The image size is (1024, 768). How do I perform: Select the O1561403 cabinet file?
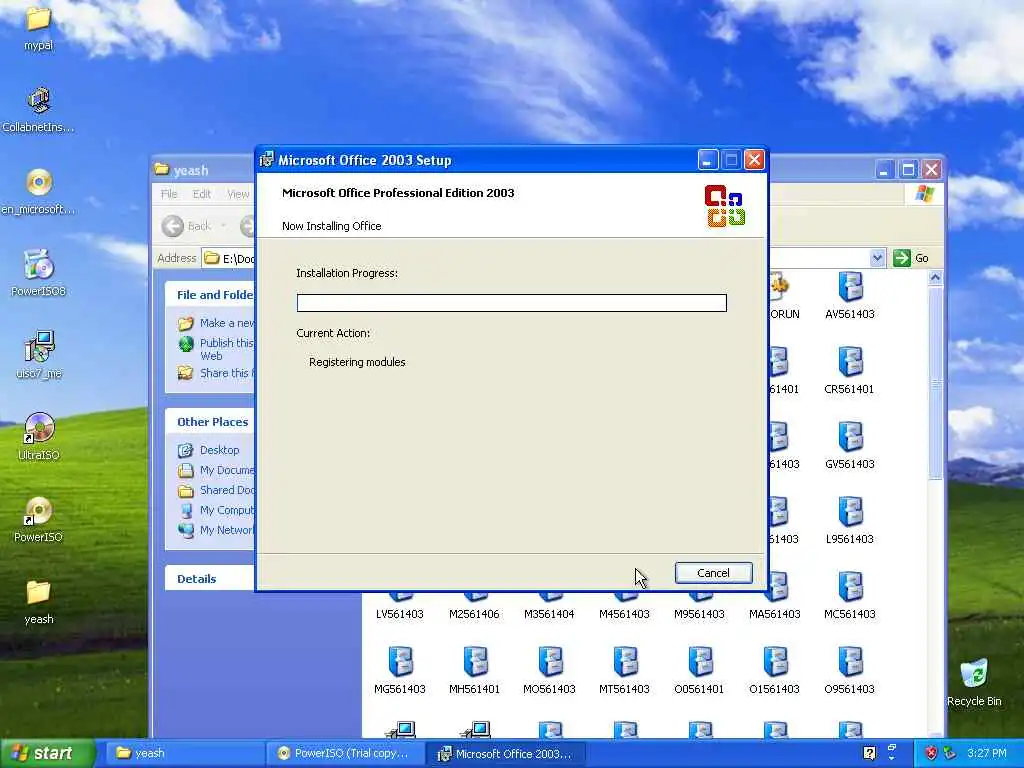(775, 671)
